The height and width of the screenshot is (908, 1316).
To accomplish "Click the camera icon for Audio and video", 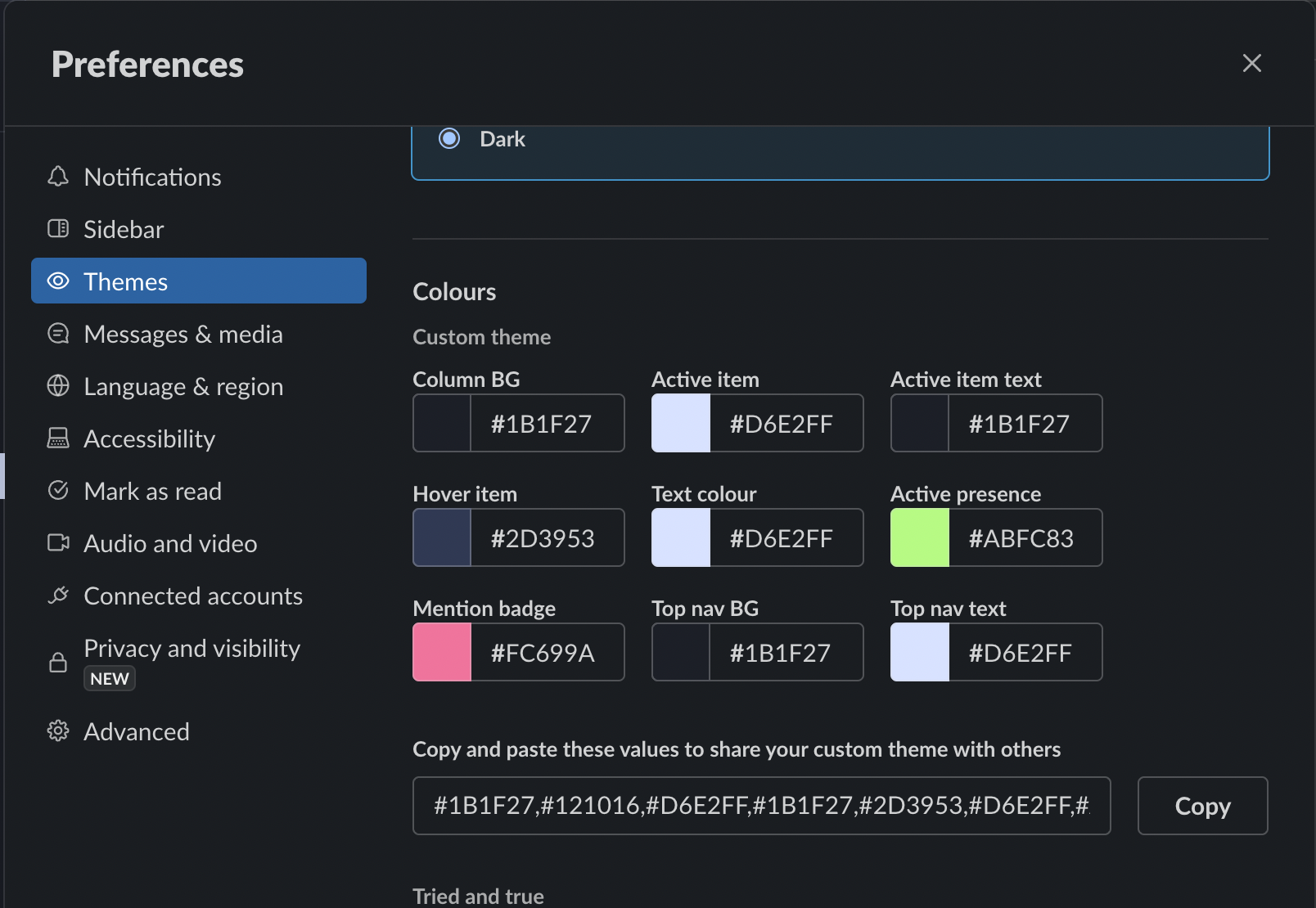I will (58, 543).
